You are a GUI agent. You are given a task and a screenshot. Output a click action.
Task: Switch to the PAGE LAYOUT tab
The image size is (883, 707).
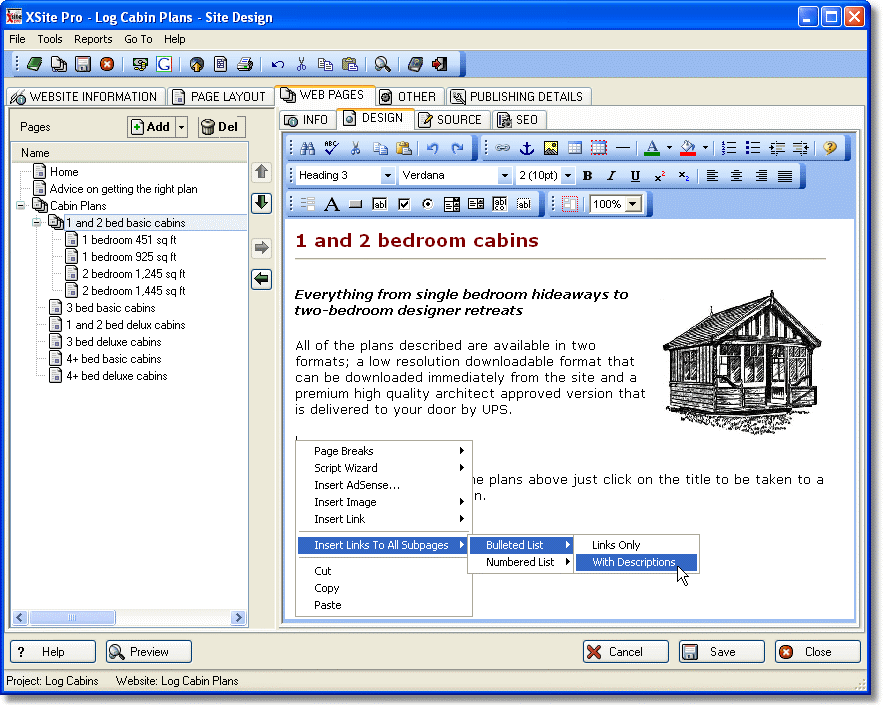point(219,97)
